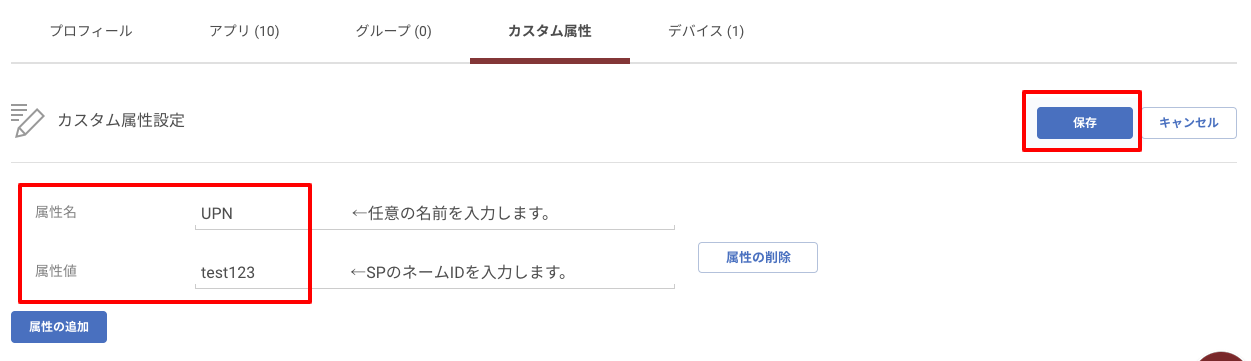
Task: Click the 属性名 label text
Action: [56, 213]
